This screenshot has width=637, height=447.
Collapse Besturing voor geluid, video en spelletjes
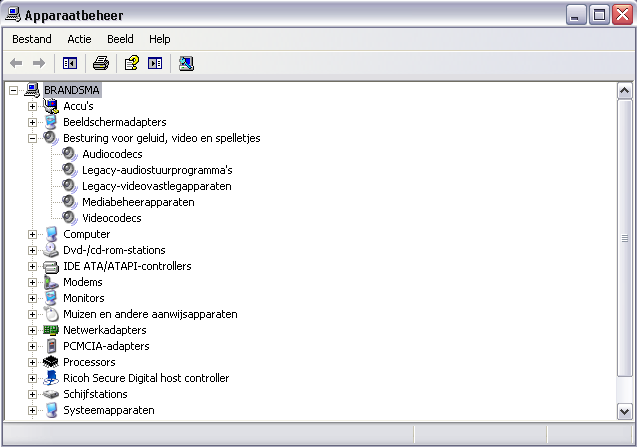(32, 139)
